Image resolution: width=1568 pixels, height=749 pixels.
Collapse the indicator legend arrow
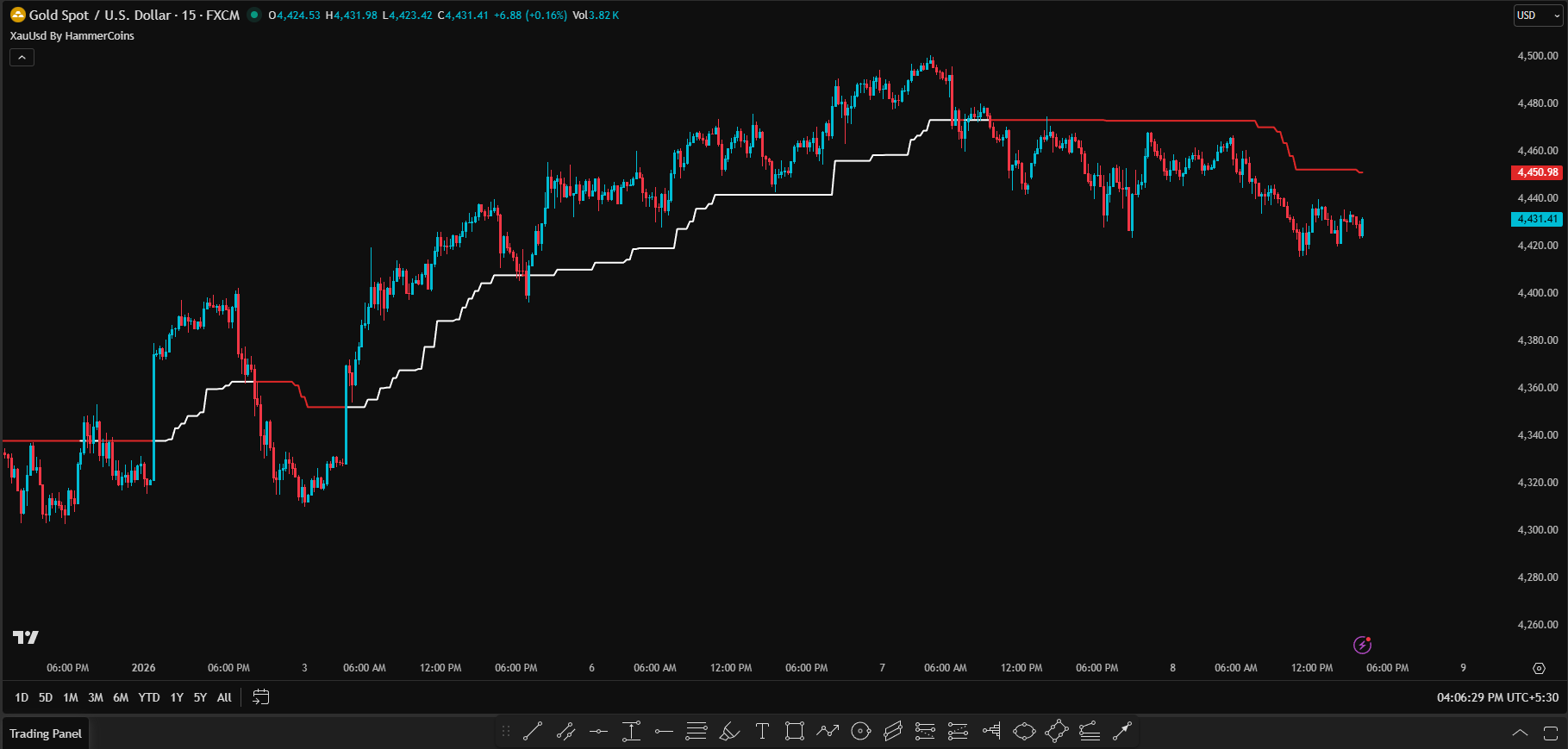[x=22, y=57]
